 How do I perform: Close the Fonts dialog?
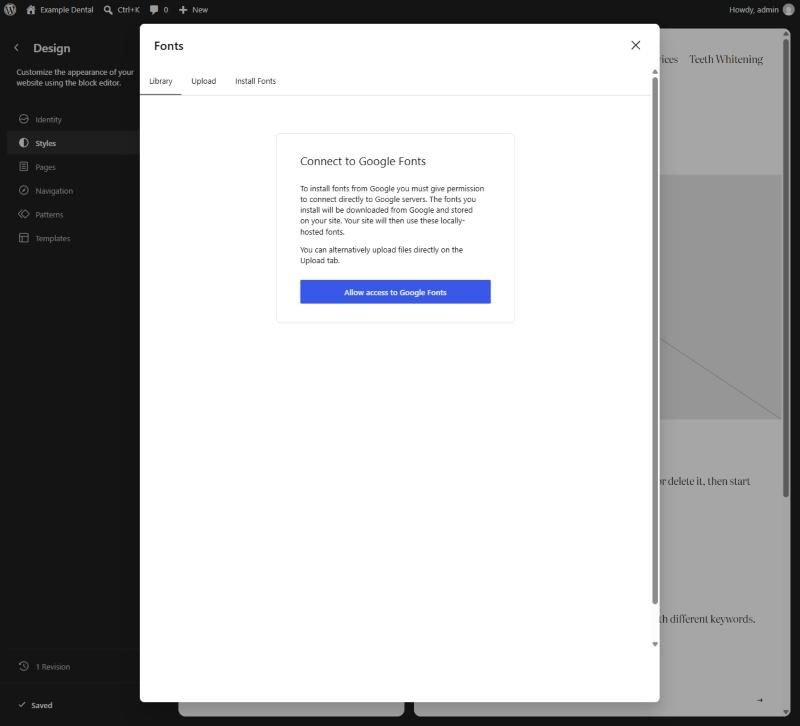636,45
